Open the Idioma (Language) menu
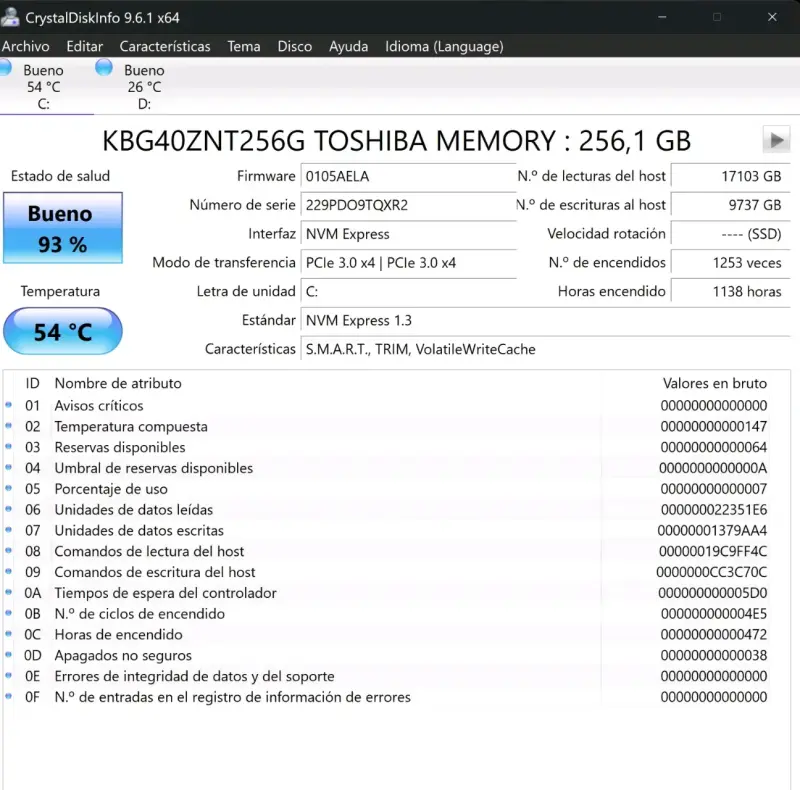The height and width of the screenshot is (790, 800). (x=444, y=46)
